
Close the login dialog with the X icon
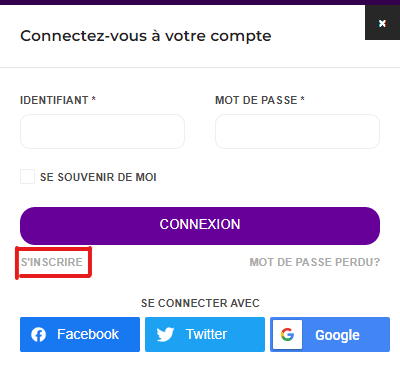click(x=382, y=23)
